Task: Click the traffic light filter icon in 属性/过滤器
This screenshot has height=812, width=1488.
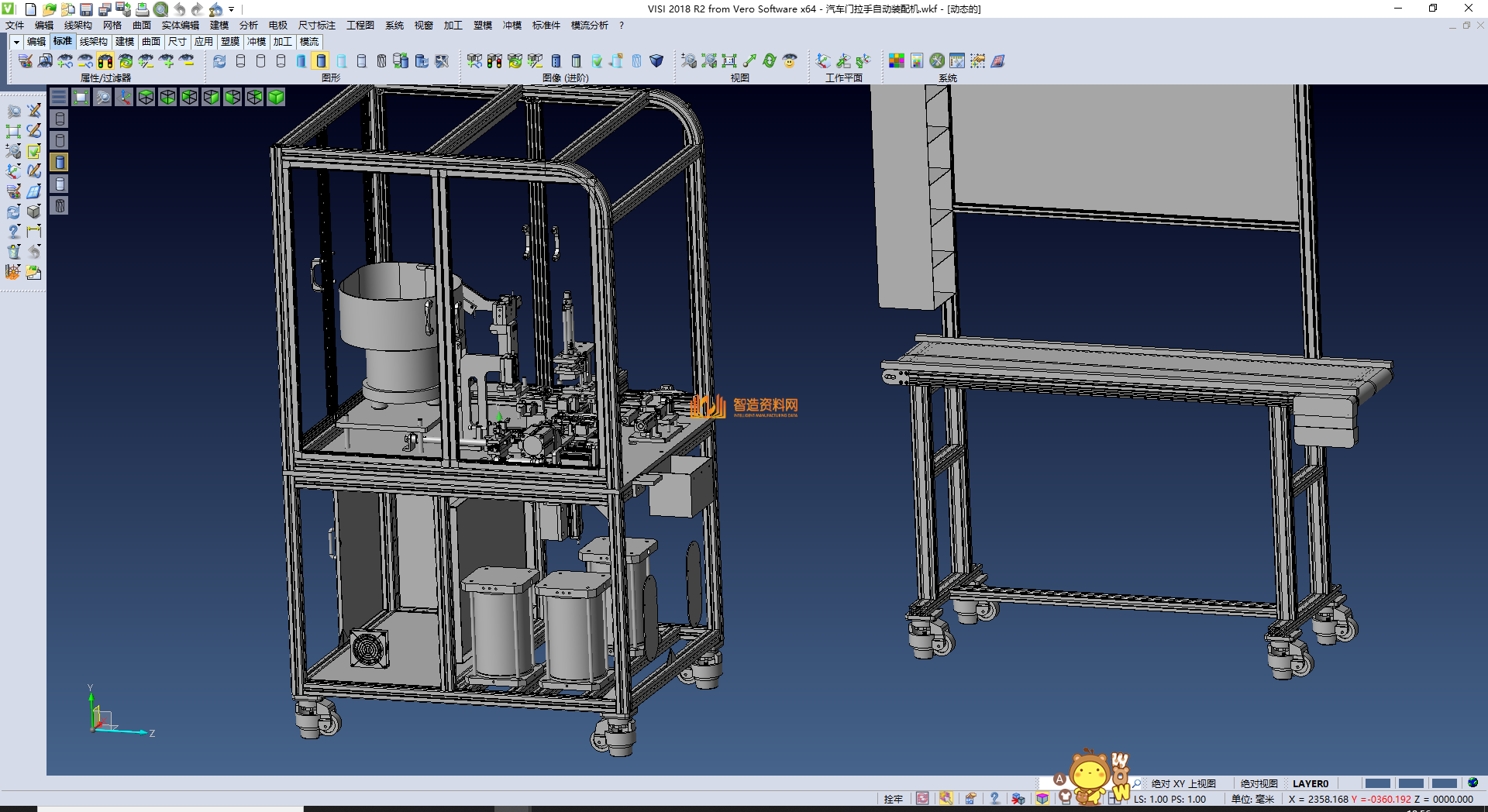Action: coord(105,60)
